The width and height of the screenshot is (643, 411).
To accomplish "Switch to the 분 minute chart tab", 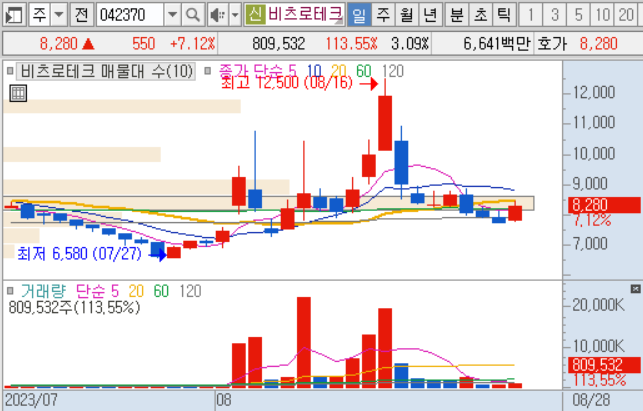I will click(457, 15).
